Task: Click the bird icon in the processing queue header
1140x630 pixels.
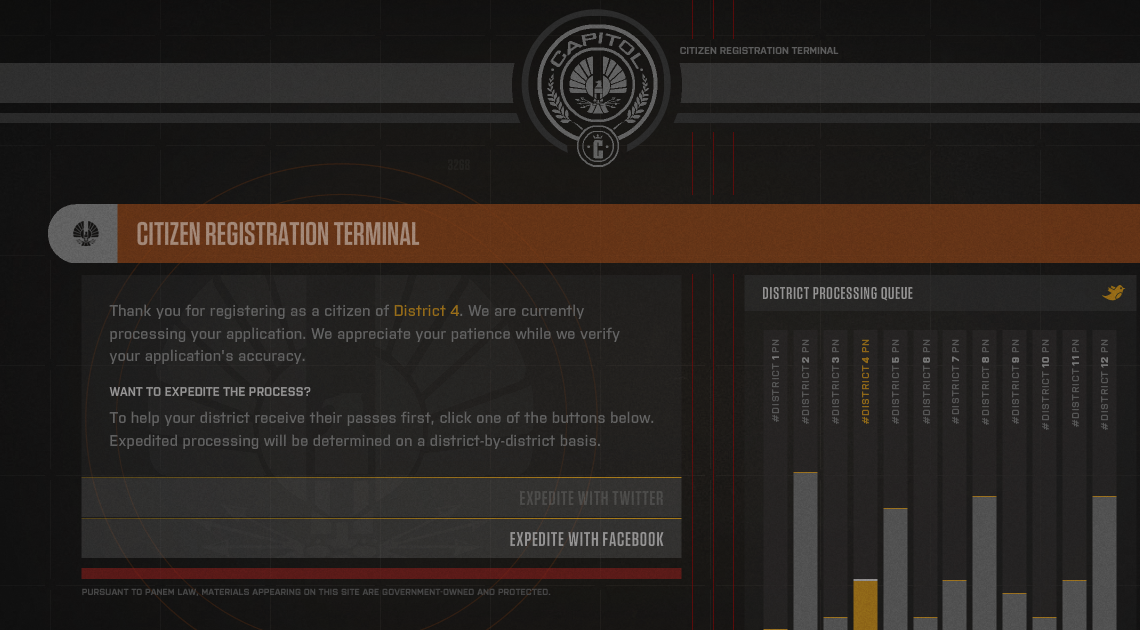Action: [x=1112, y=292]
